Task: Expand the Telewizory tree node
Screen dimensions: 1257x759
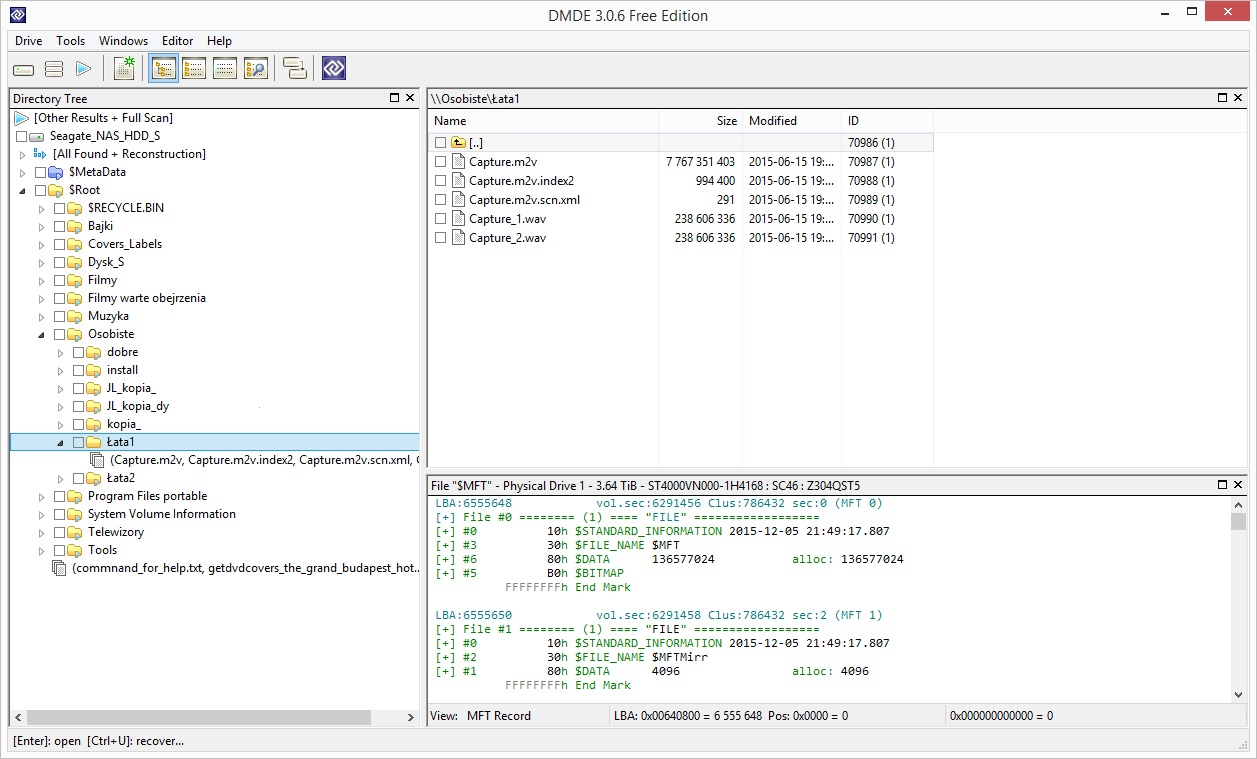Action: 42,532
